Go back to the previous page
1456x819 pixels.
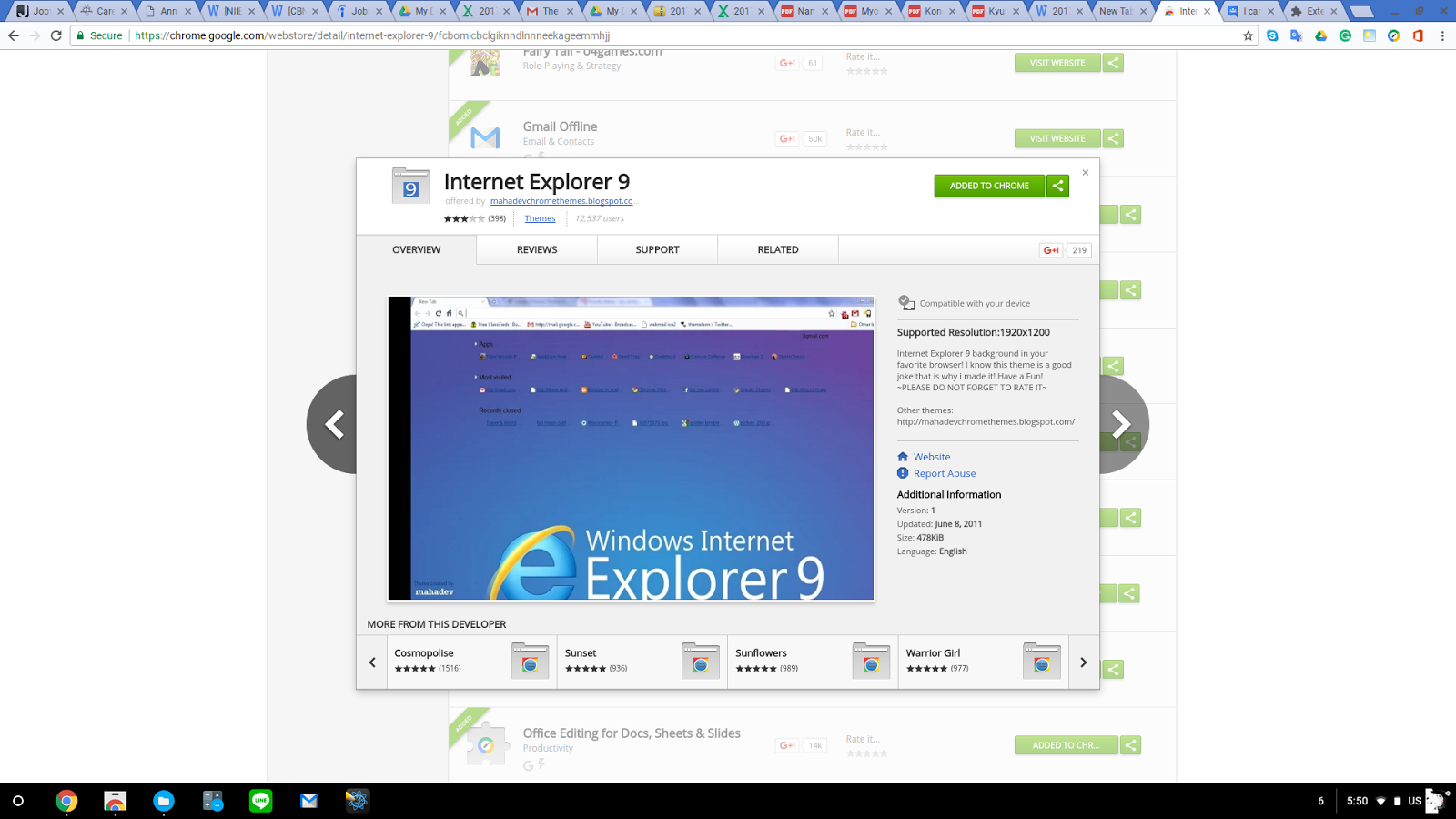click(x=13, y=35)
